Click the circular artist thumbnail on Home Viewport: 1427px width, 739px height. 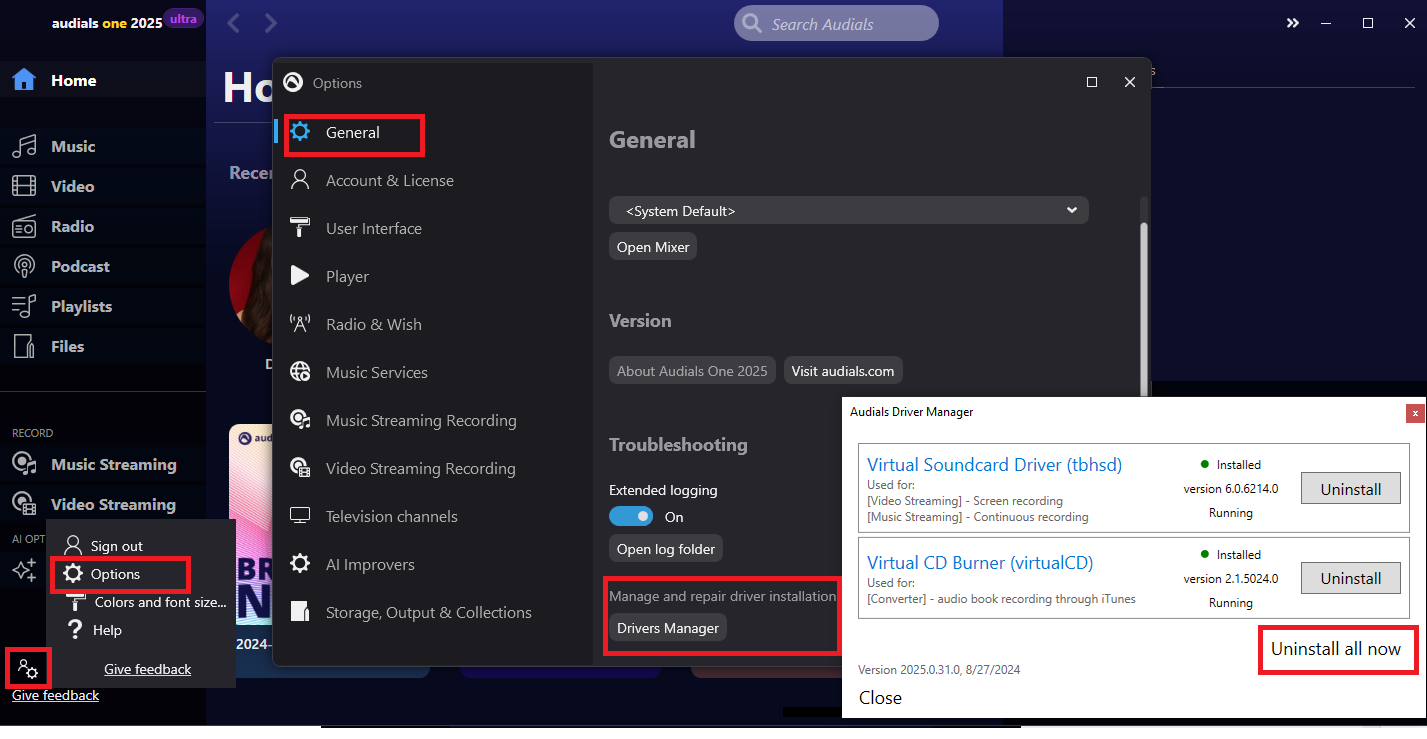click(x=251, y=285)
